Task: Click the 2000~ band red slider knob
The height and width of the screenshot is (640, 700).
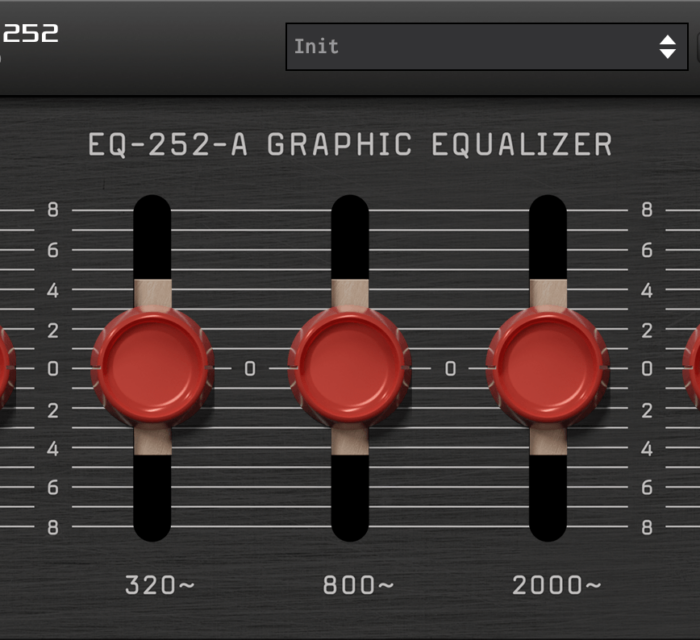Action: click(x=547, y=368)
